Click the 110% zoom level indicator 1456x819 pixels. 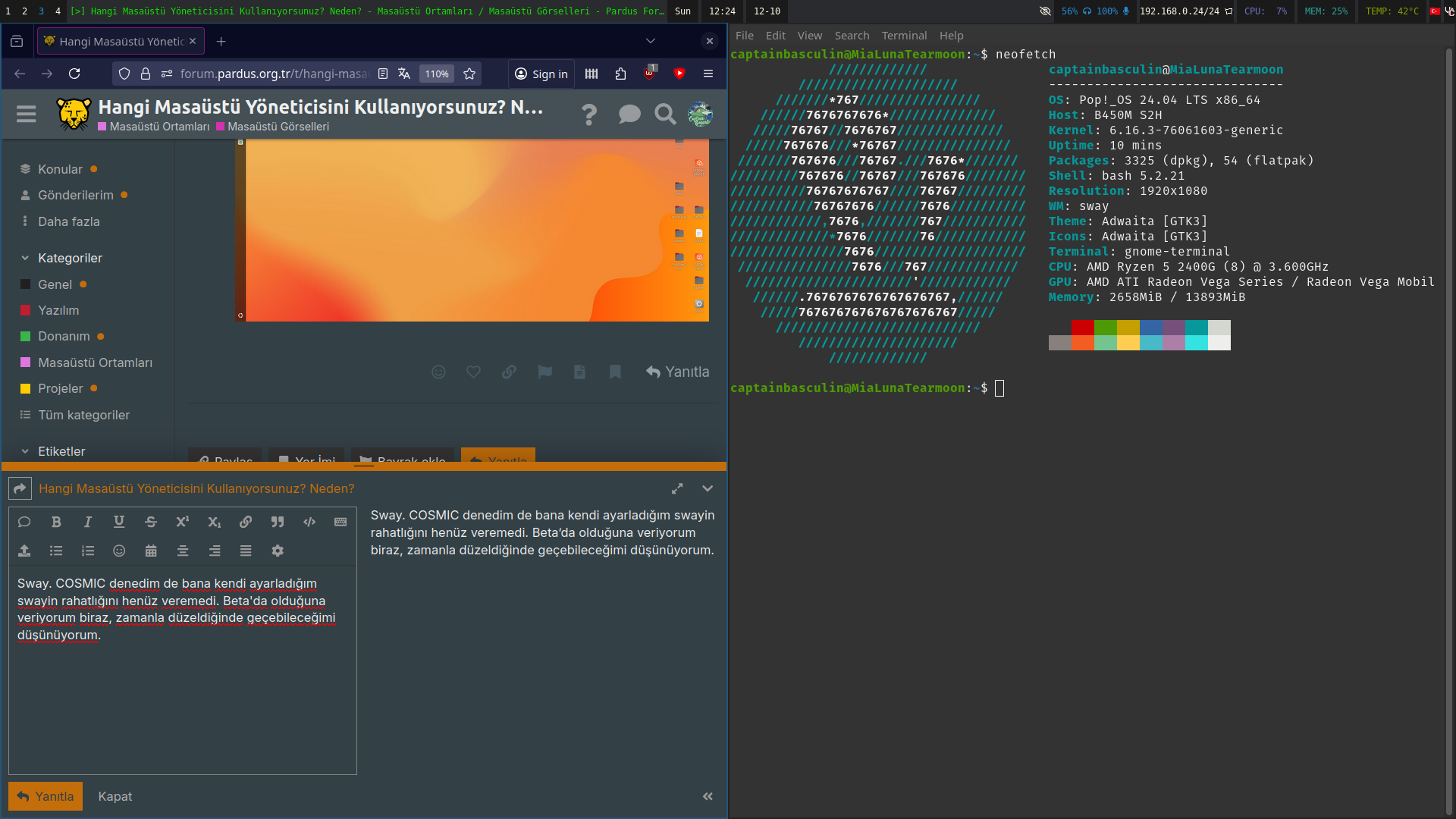(x=436, y=74)
